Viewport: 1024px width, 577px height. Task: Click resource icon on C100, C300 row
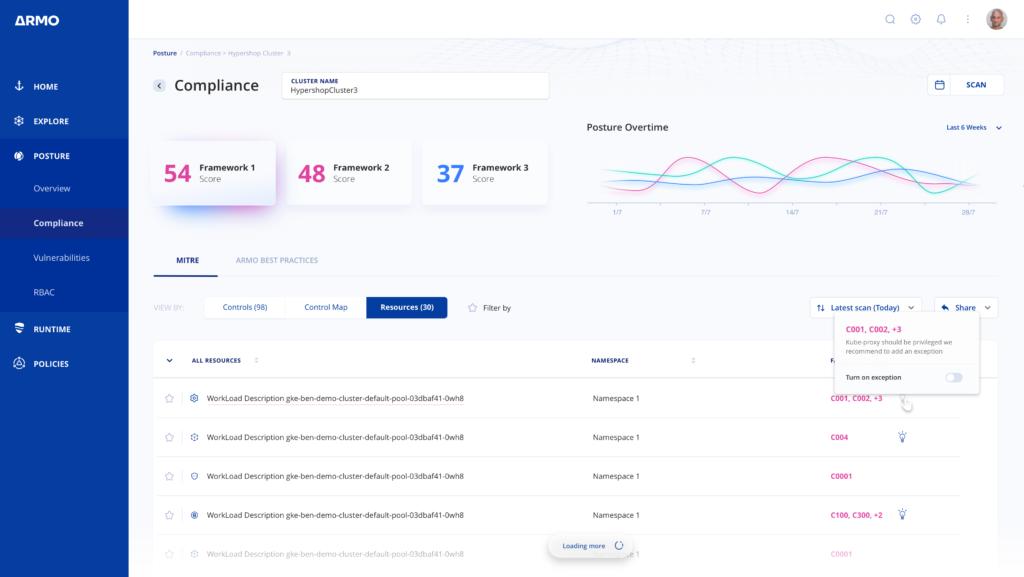194,514
